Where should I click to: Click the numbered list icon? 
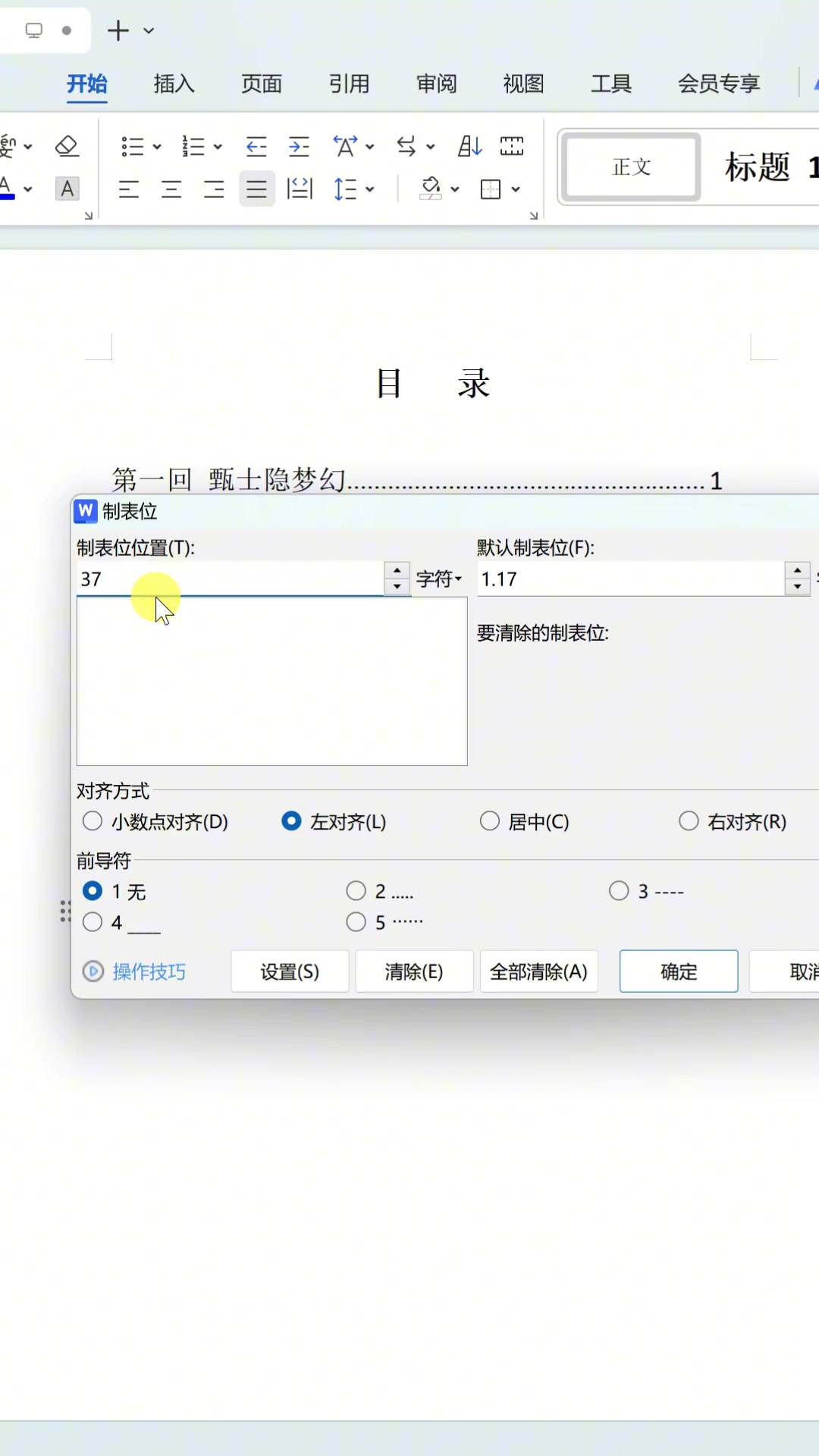click(x=193, y=146)
